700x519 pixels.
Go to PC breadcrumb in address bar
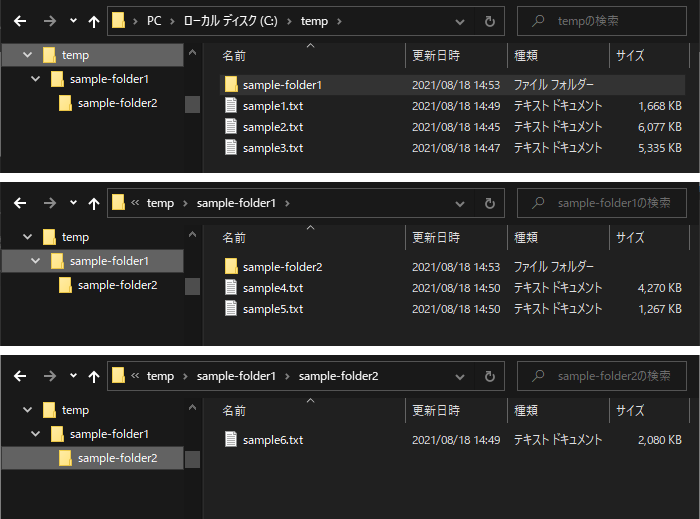(154, 21)
